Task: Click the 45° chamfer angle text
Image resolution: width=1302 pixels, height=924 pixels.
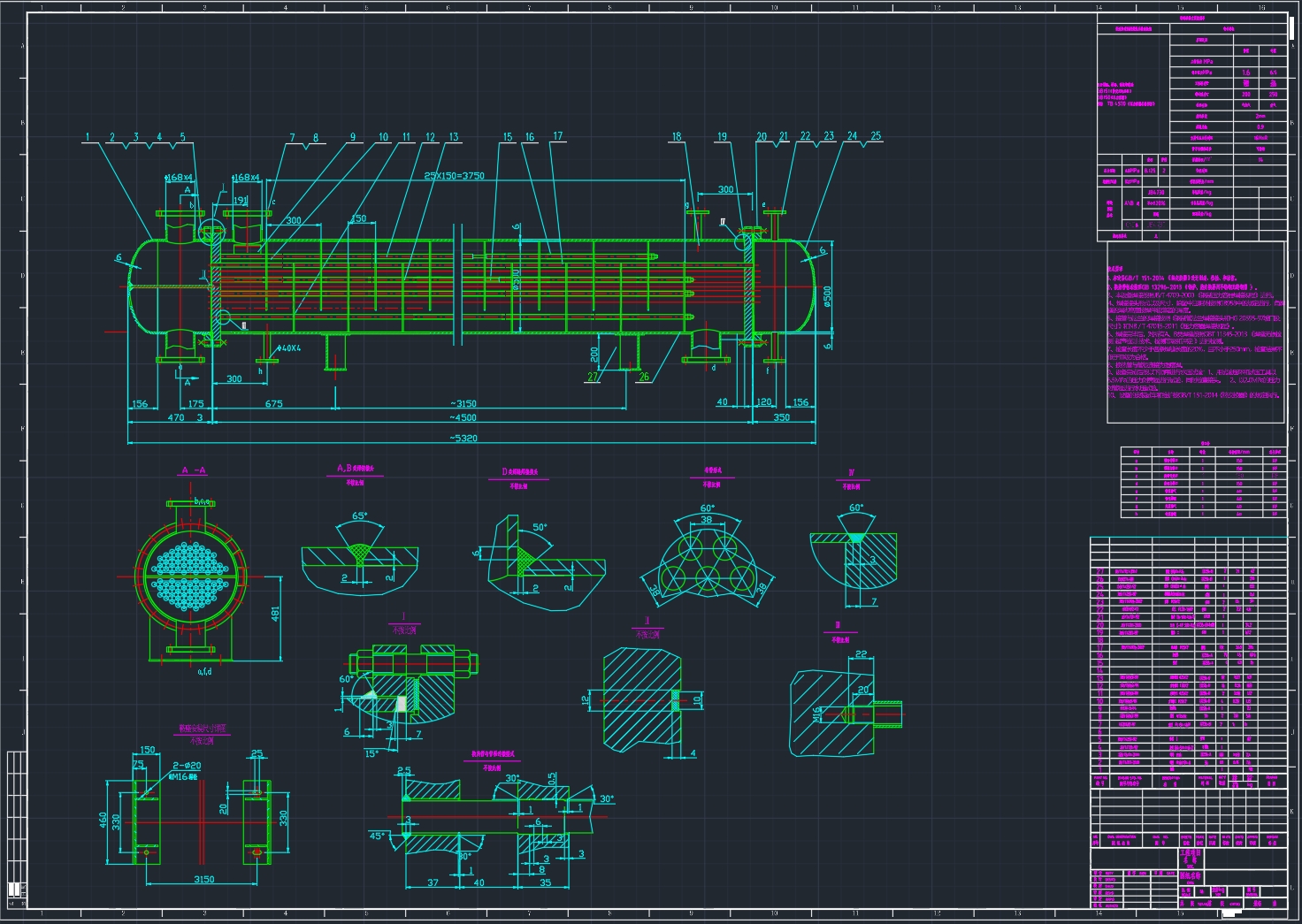Action: coord(378,836)
